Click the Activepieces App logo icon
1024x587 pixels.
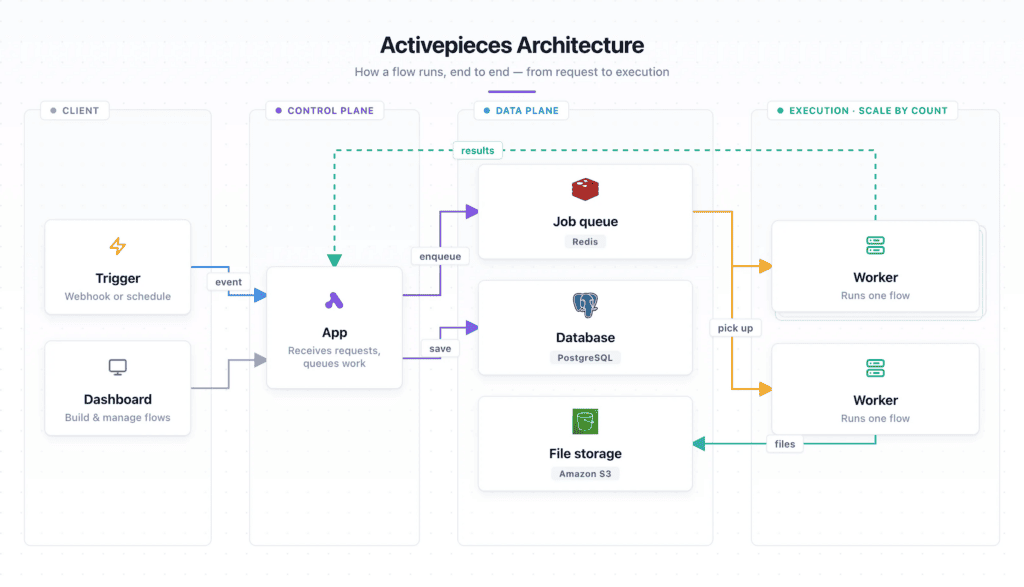pyautogui.click(x=334, y=300)
